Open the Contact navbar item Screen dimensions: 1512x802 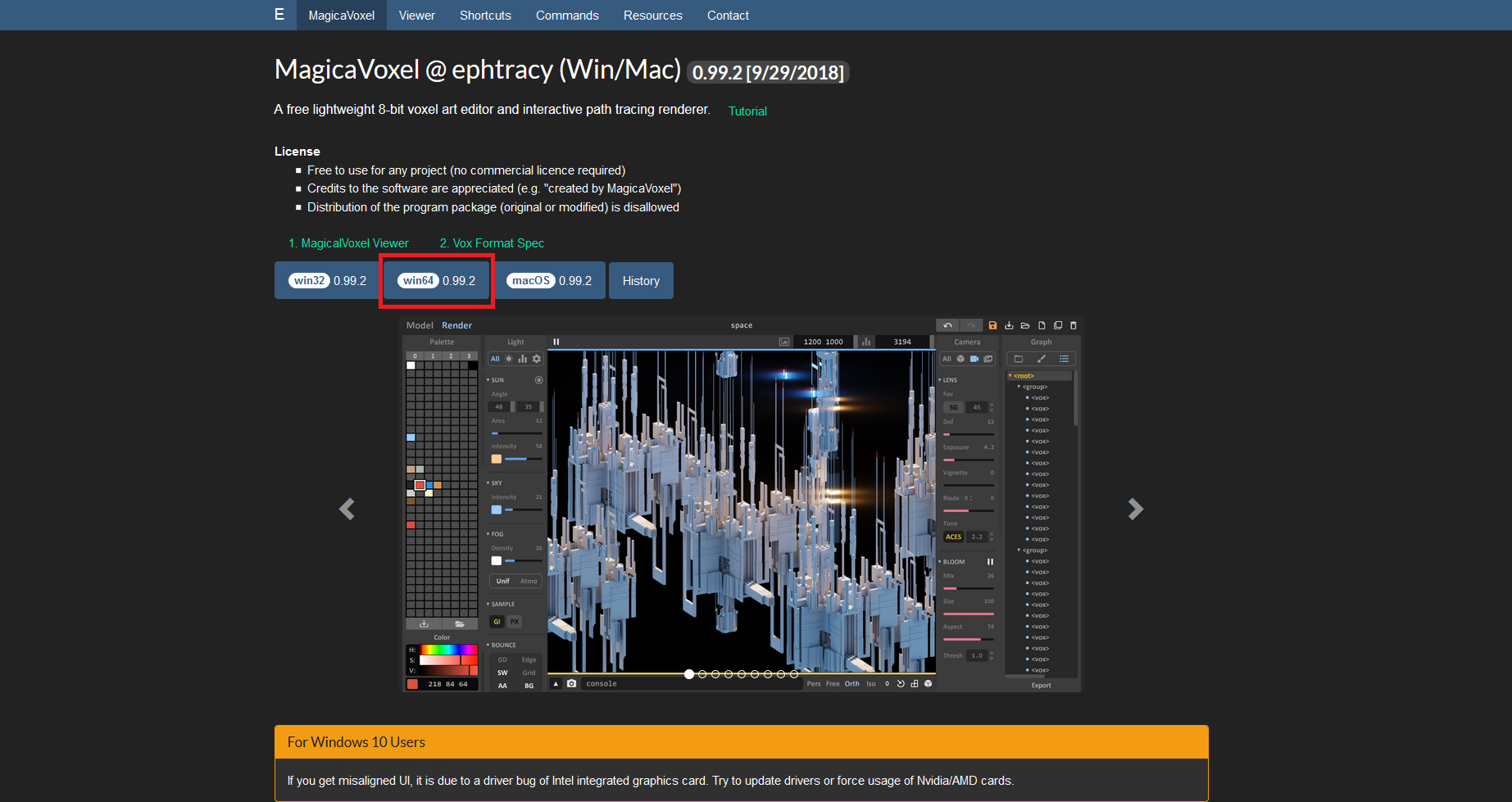pos(728,15)
